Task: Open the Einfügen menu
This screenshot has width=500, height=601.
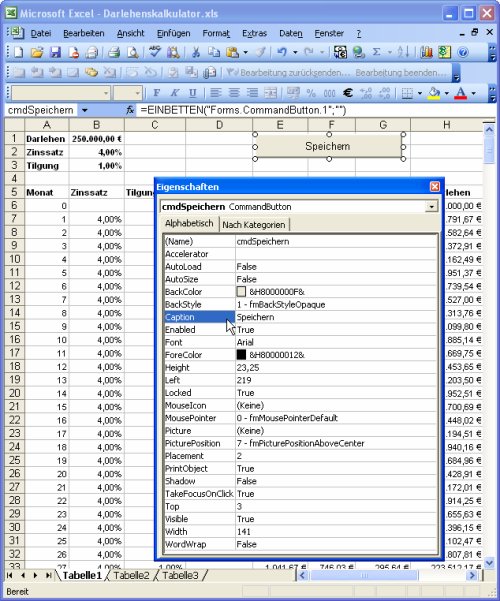Action: [173, 33]
